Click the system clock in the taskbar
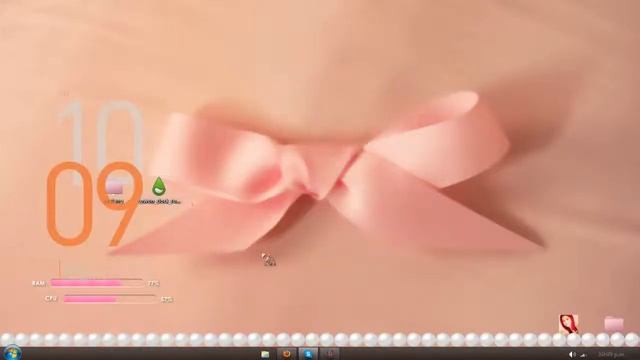This screenshot has height=360, width=640. point(611,355)
